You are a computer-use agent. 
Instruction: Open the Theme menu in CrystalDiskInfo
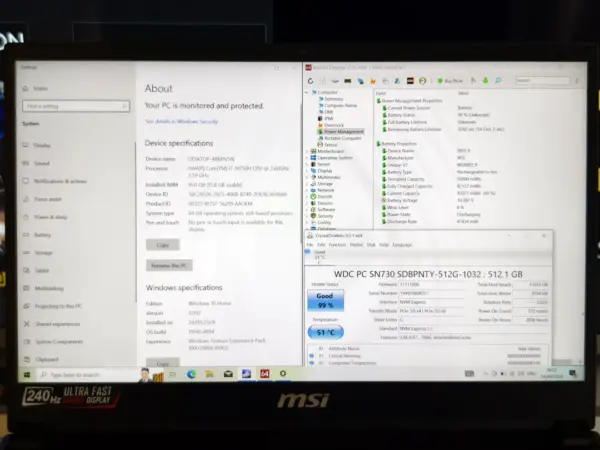(x=356, y=245)
